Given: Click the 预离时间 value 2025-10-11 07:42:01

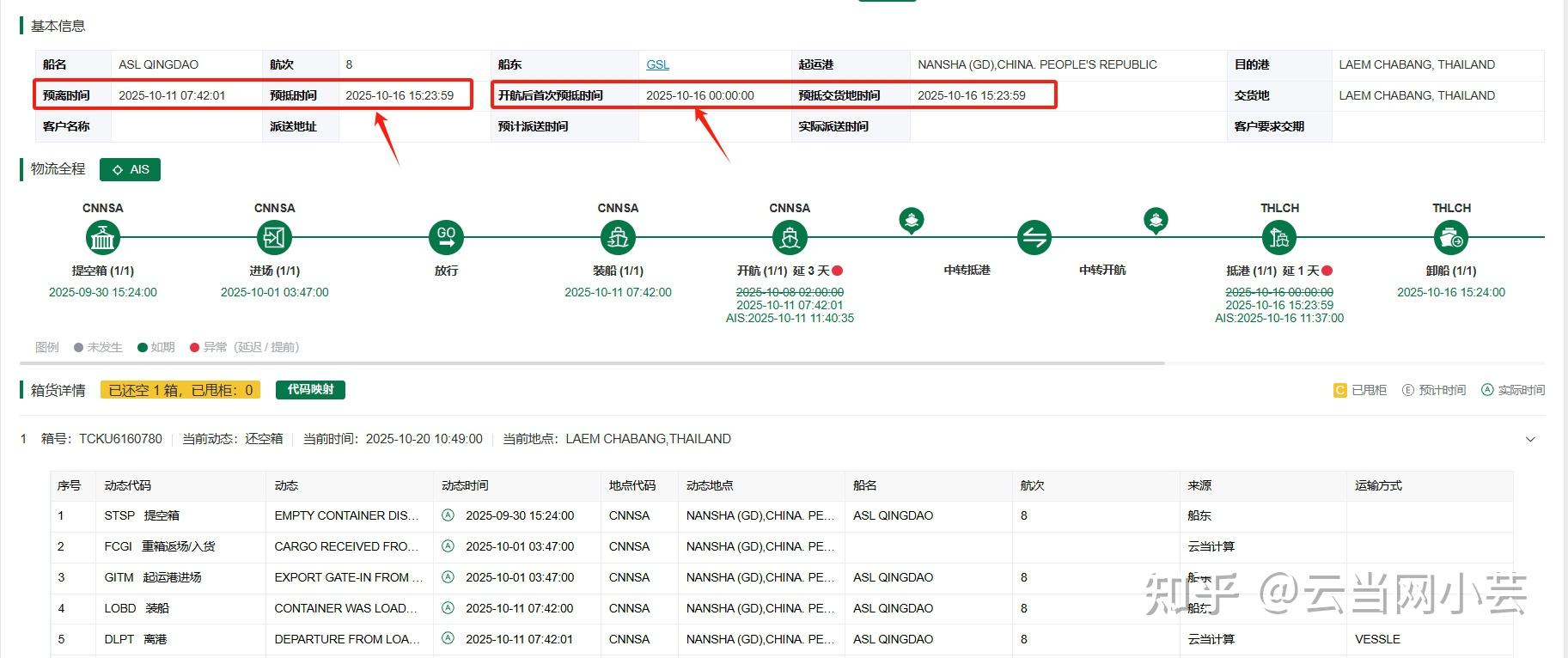Looking at the screenshot, I should [172, 95].
